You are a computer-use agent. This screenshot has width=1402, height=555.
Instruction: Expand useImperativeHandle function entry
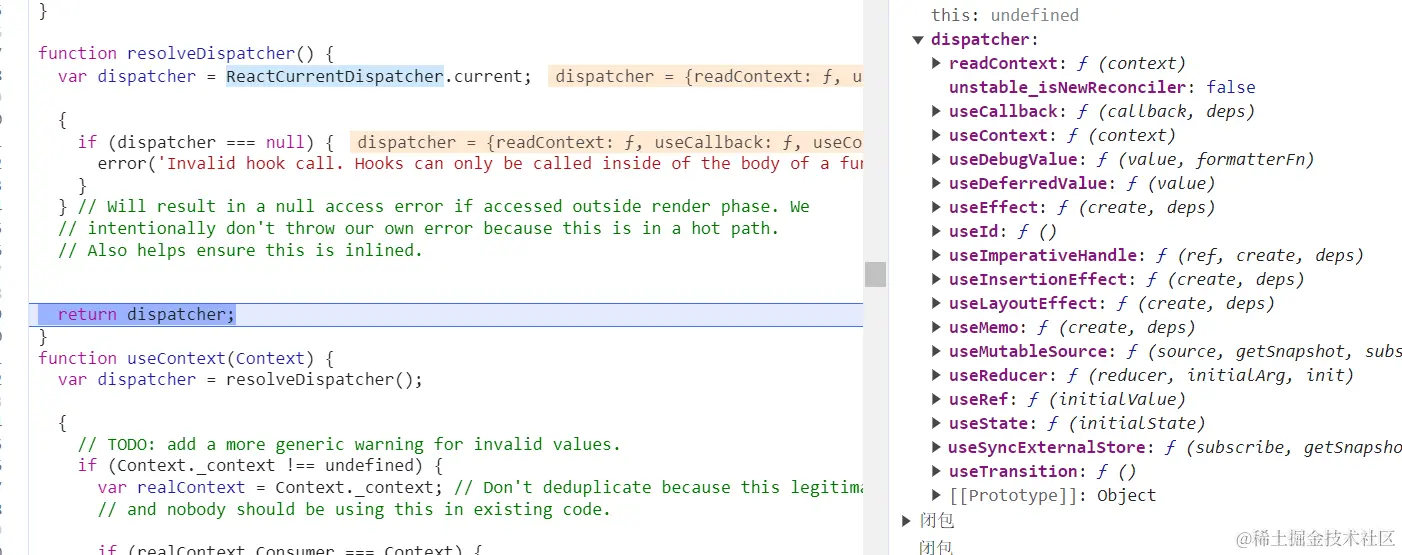click(937, 255)
